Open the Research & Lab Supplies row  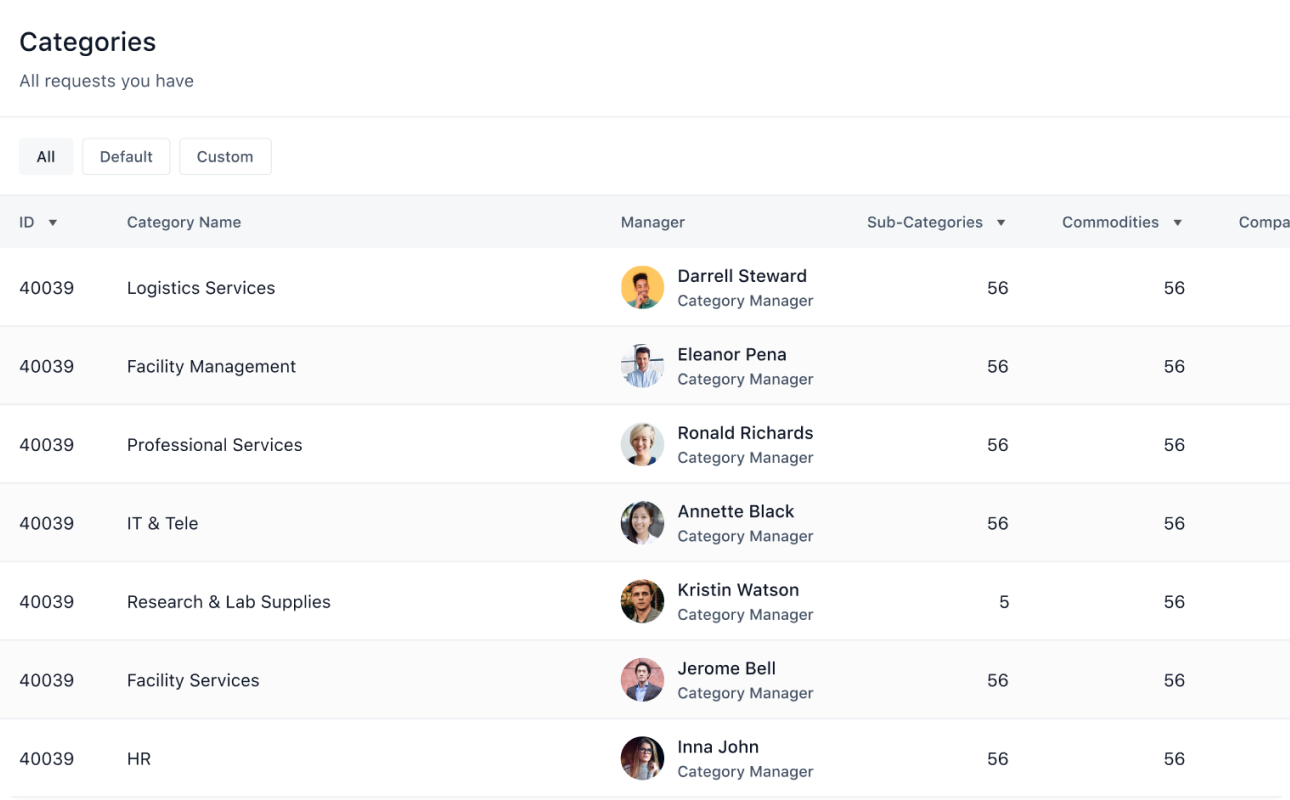pyautogui.click(x=645, y=602)
